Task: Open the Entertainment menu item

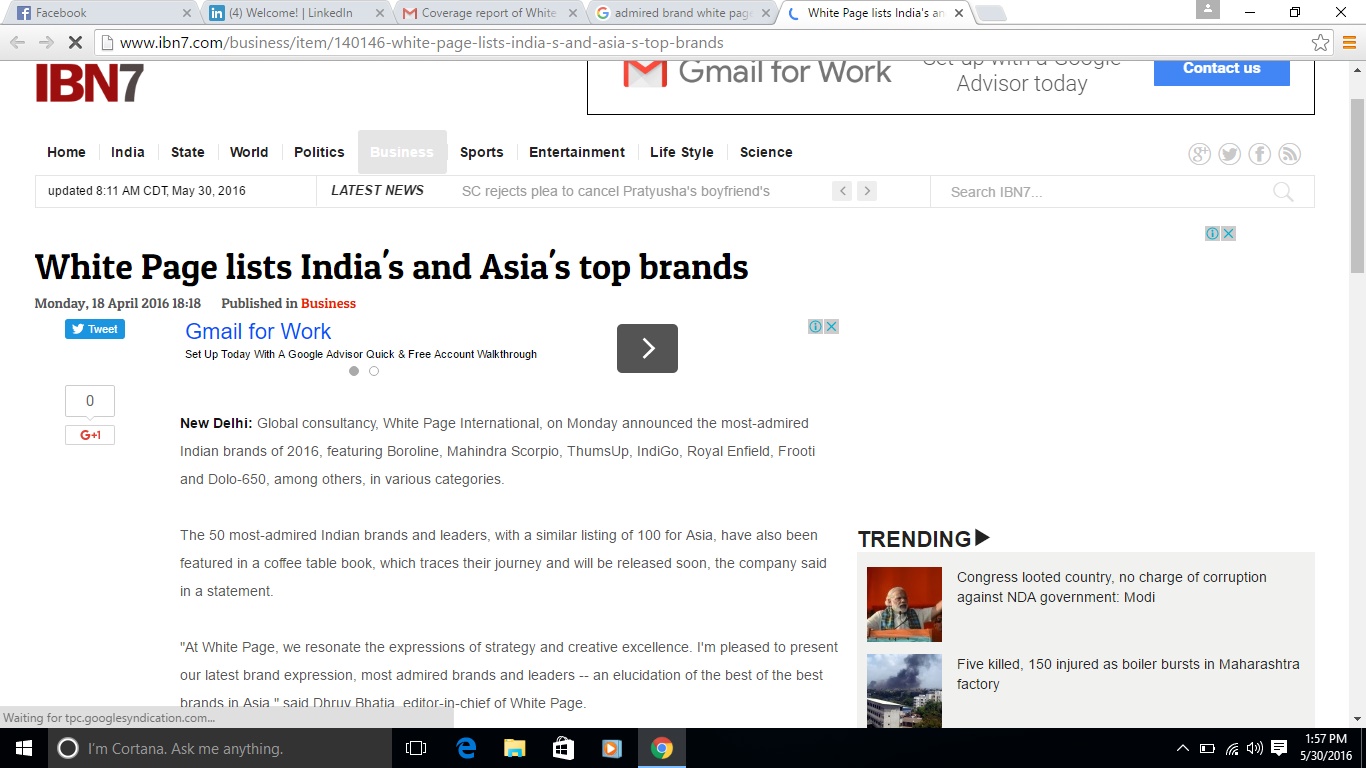Action: tap(577, 152)
